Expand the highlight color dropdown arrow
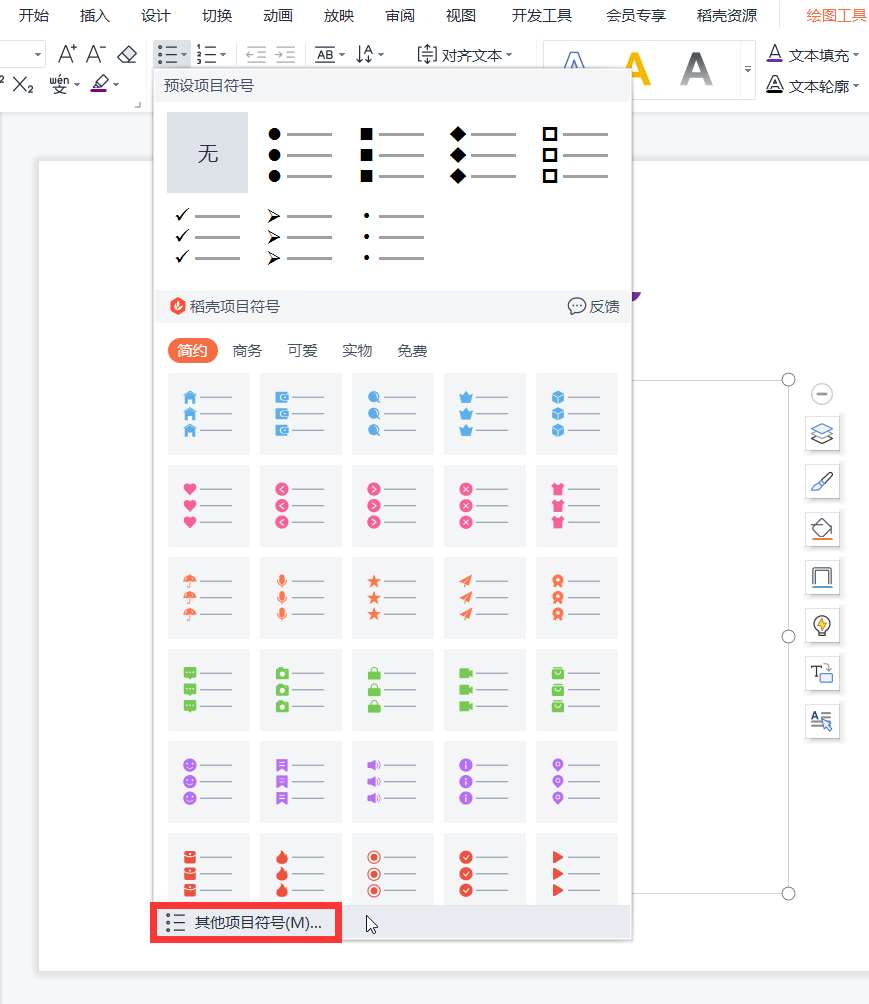Viewport: 869px width, 1004px height. tap(116, 84)
